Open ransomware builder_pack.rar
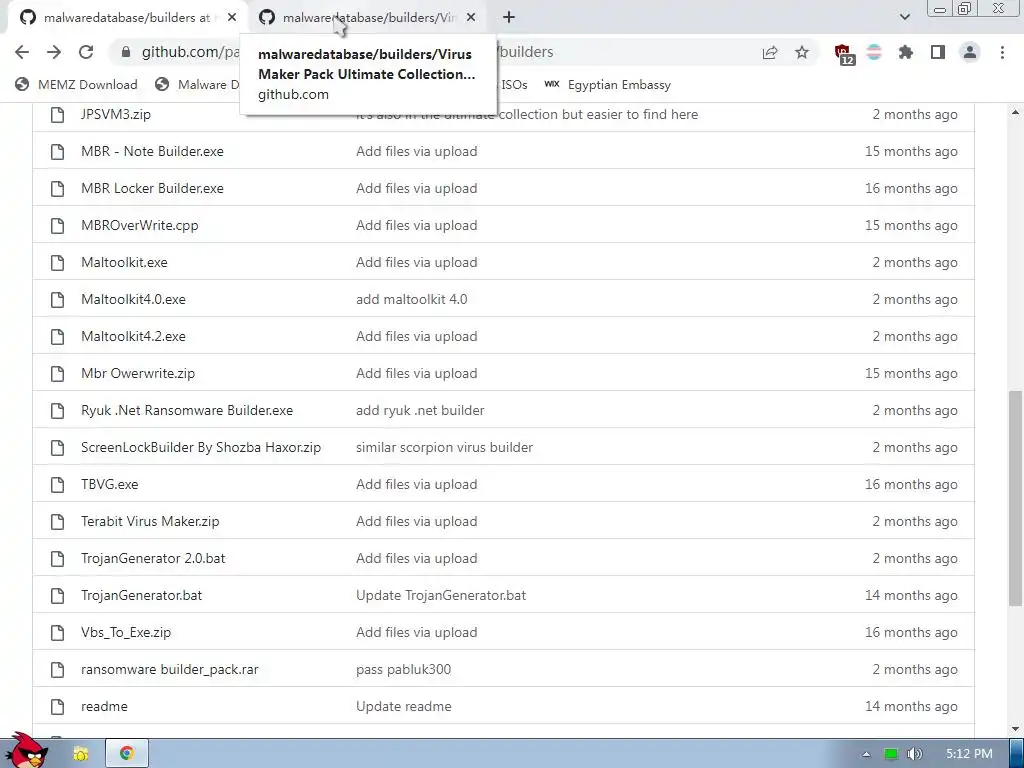 coord(170,669)
